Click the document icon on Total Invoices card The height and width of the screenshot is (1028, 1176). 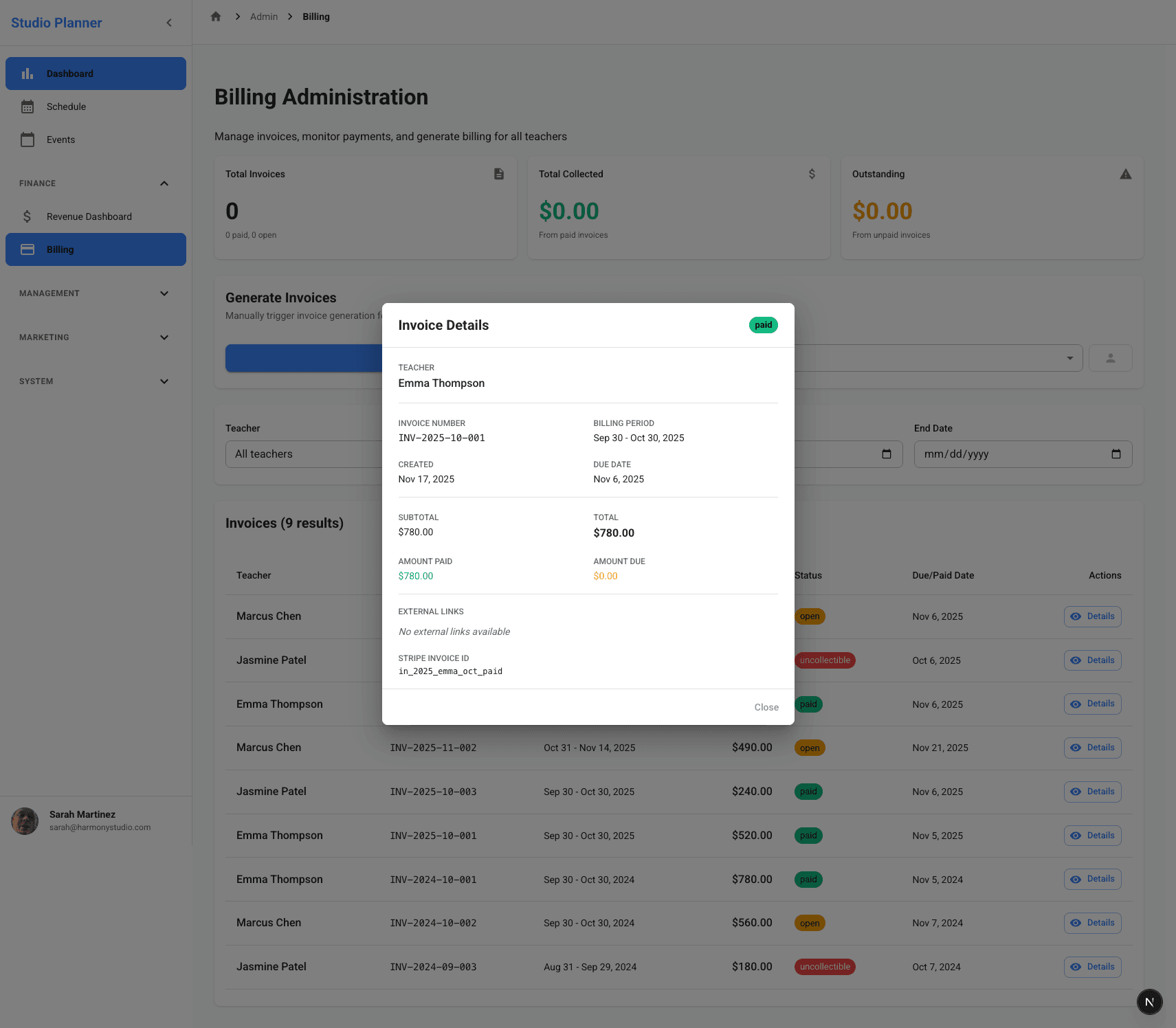pos(498,174)
